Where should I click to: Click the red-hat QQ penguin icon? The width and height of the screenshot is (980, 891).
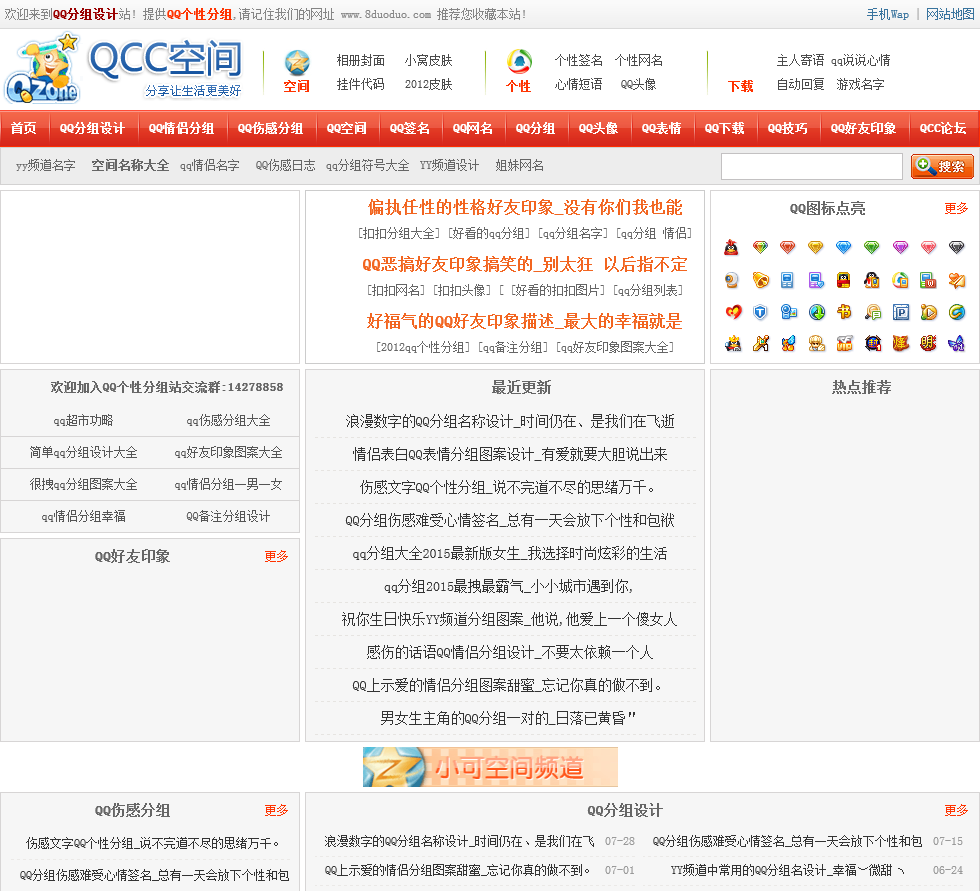coord(731,247)
